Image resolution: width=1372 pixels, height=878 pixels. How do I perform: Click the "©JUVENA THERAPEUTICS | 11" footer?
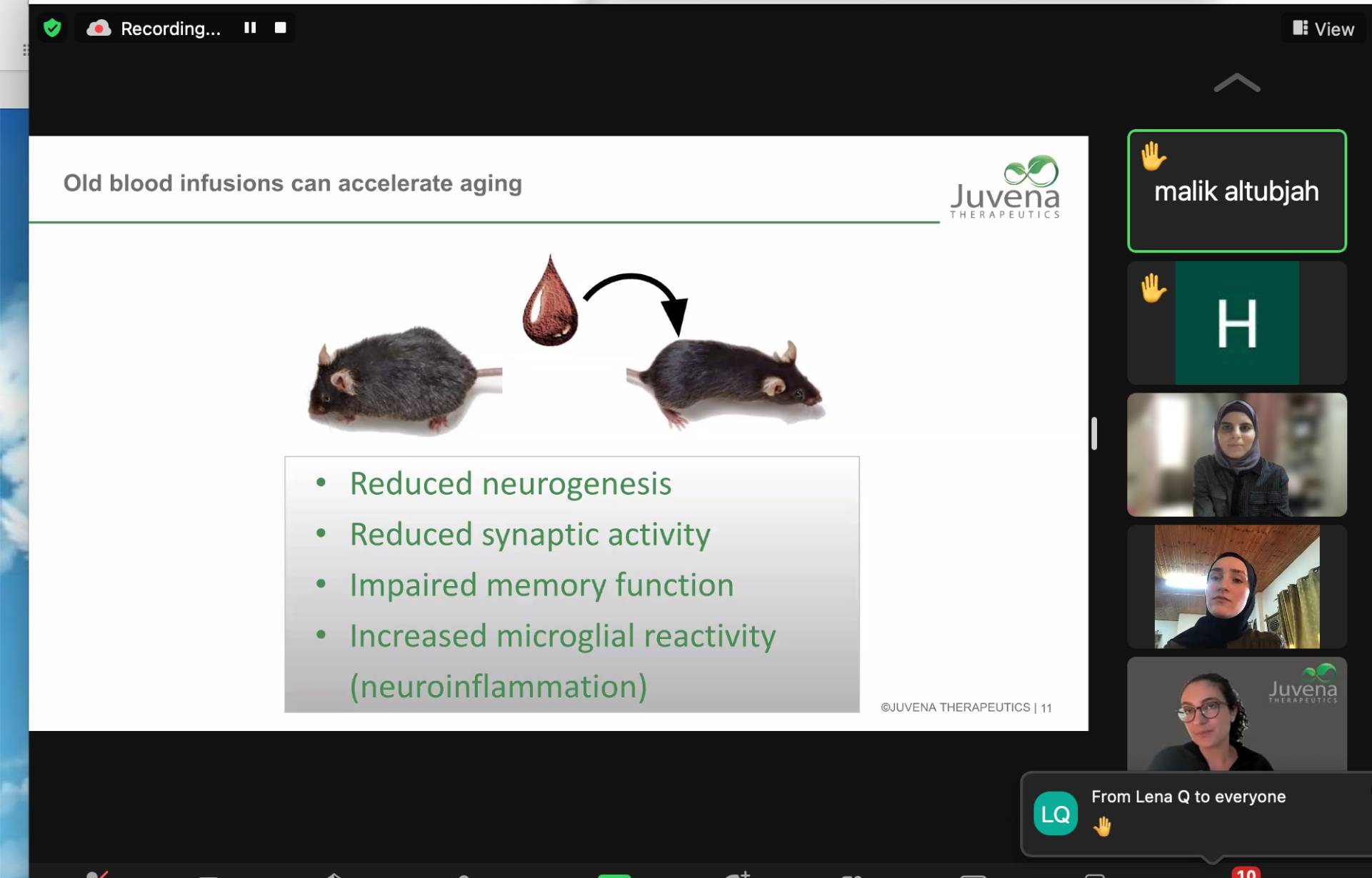tap(966, 707)
